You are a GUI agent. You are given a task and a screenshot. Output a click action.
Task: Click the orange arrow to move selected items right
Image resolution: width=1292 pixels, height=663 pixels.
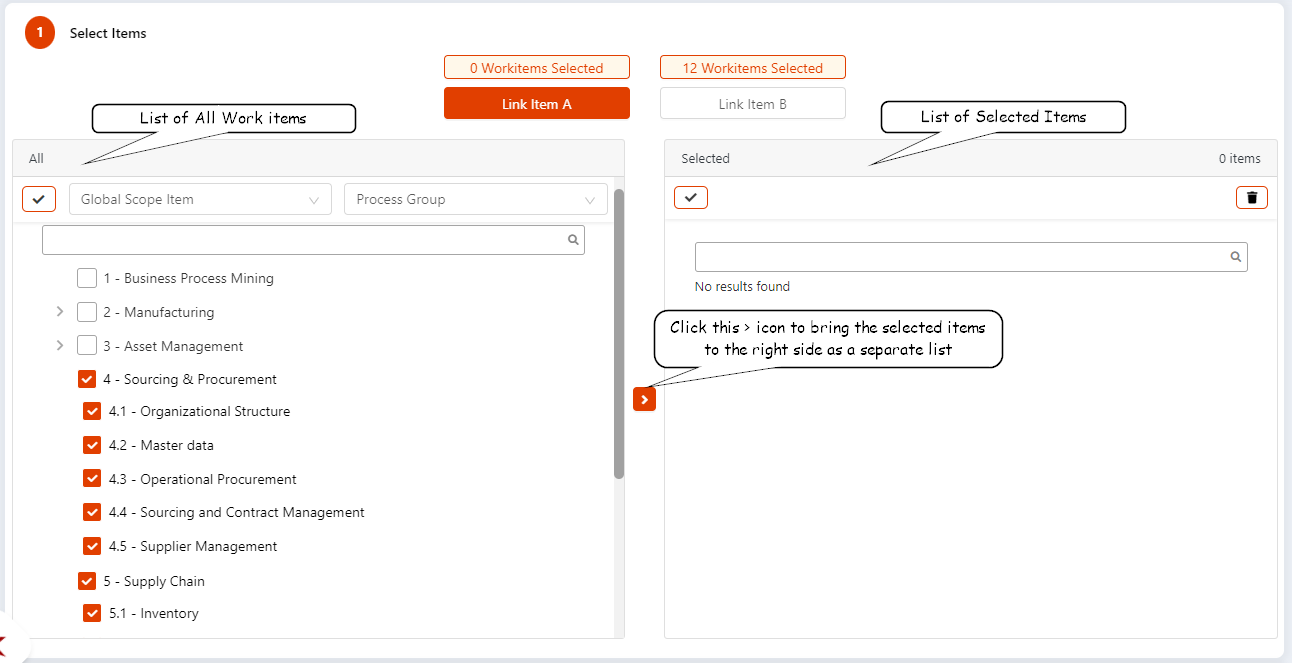pyautogui.click(x=644, y=399)
